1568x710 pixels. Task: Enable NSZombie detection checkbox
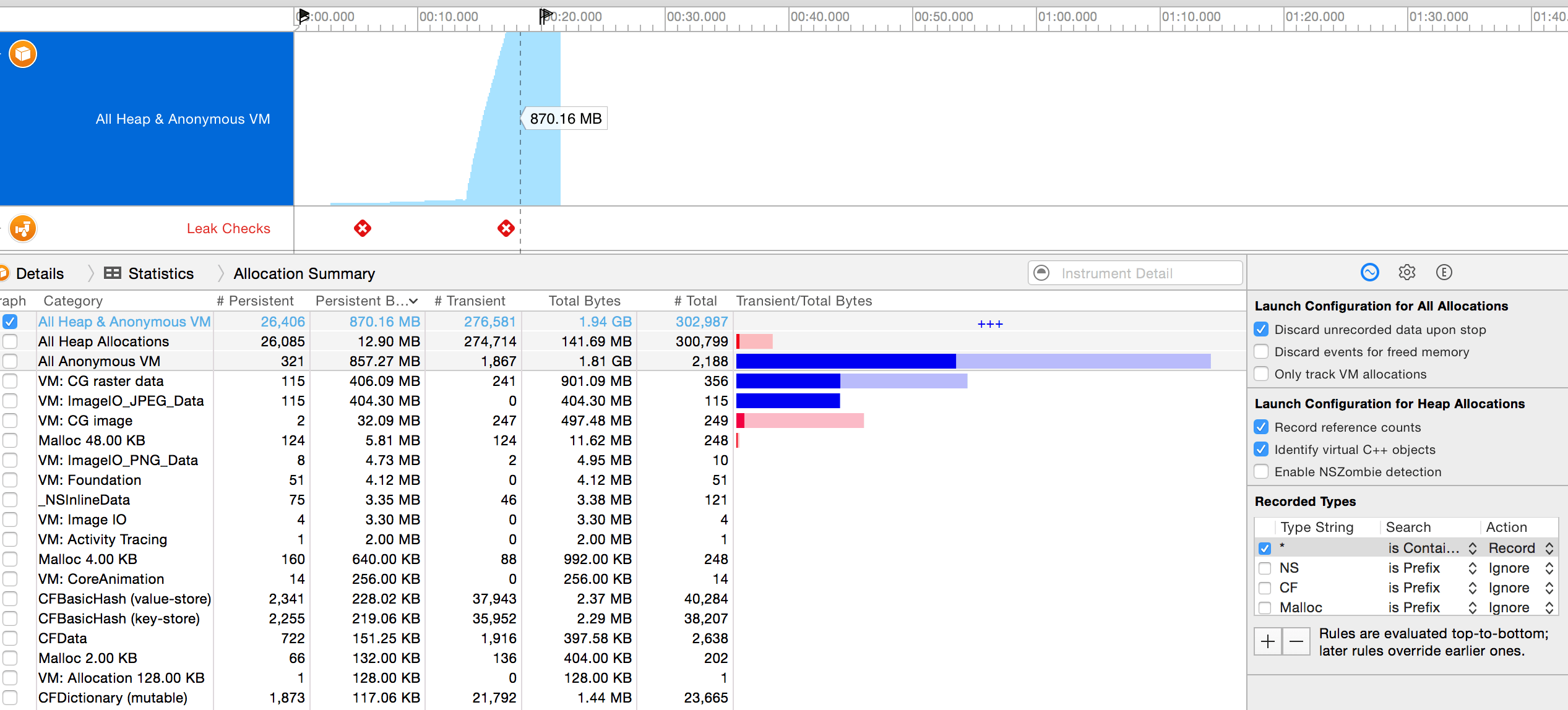[x=1261, y=472]
